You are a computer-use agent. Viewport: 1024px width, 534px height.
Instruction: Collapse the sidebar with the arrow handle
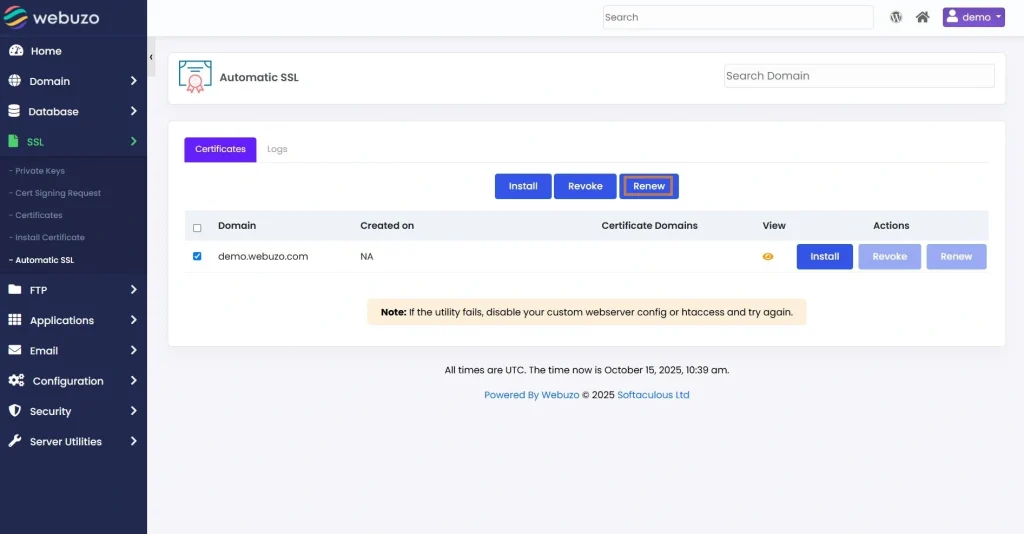(151, 57)
